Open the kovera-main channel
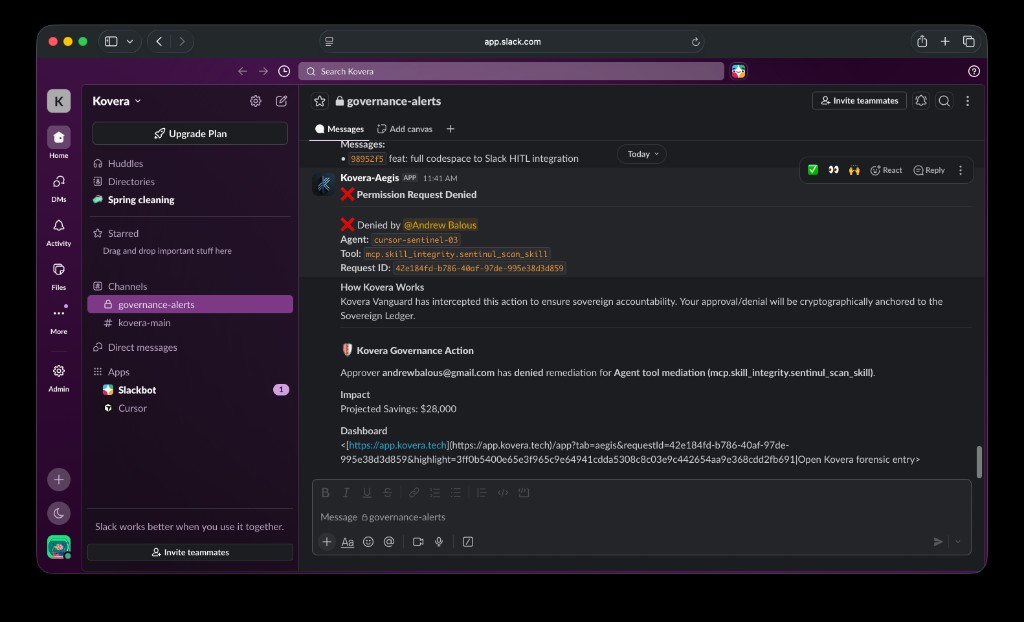The width and height of the screenshot is (1024, 622). click(x=190, y=323)
